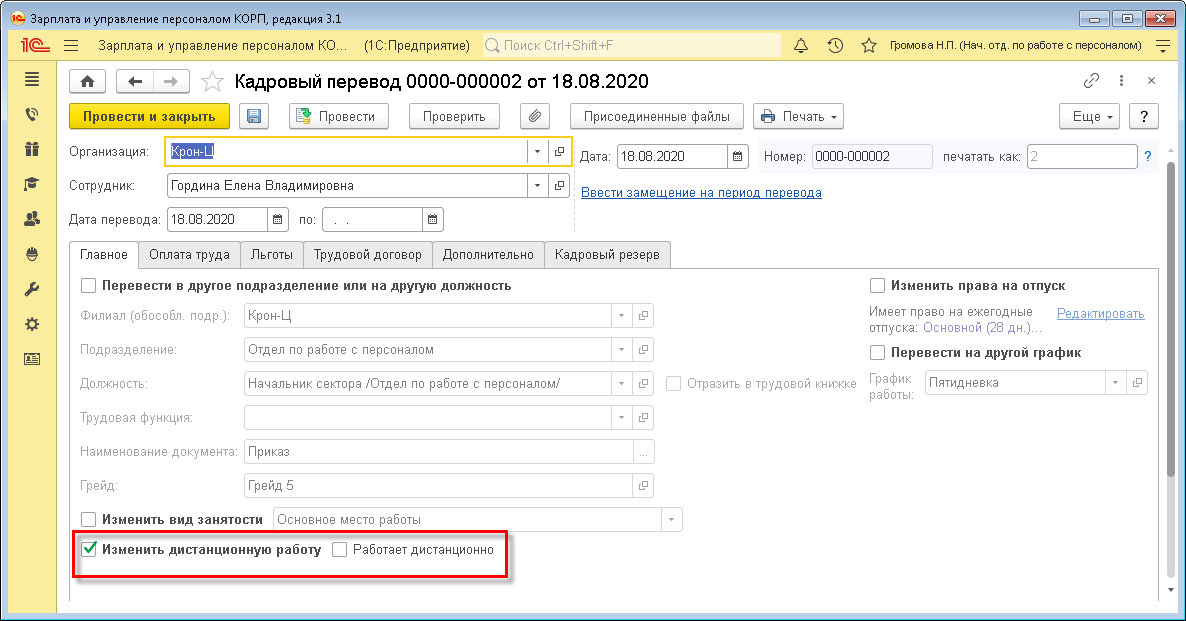Screen dimensions: 1186x621
Task: Open calendar for Дата перевода field
Action: (278, 219)
